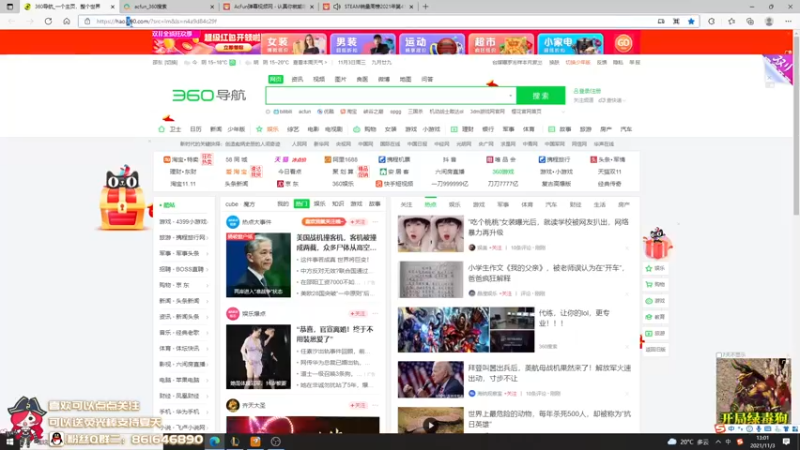Open new tab with plus button

(425, 7)
